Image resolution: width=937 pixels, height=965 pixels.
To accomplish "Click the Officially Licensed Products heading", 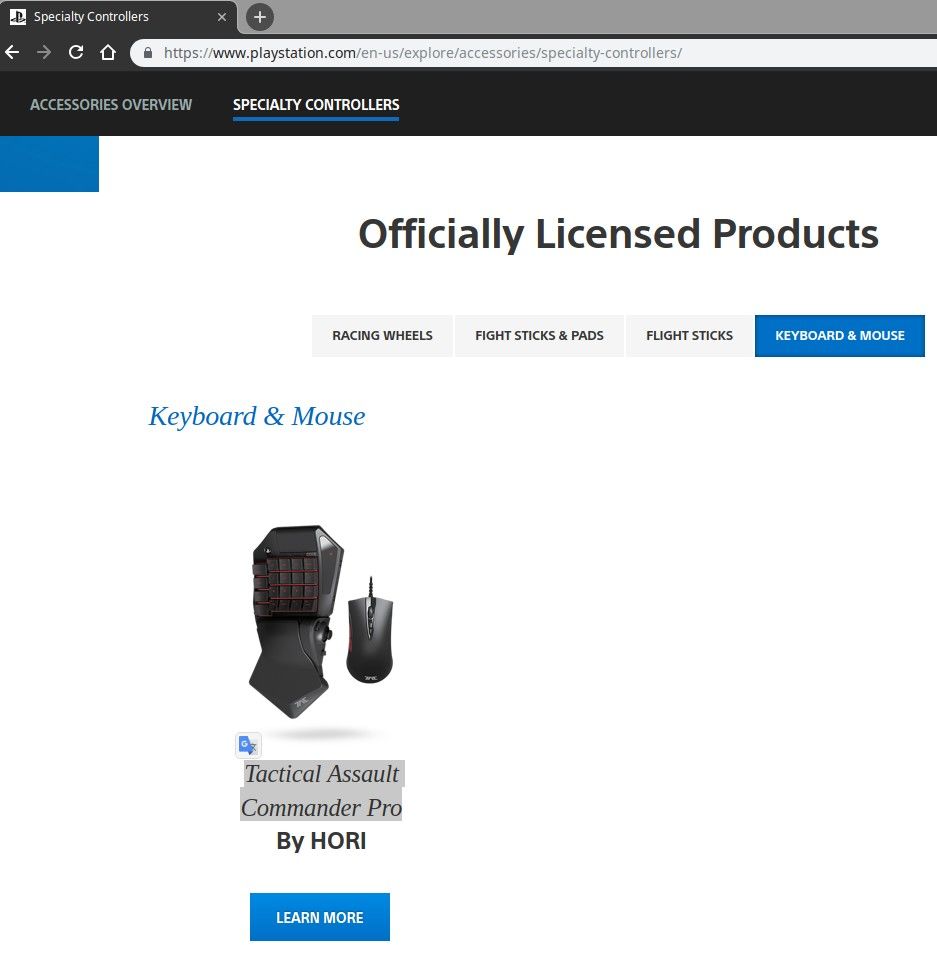I will (x=618, y=234).
